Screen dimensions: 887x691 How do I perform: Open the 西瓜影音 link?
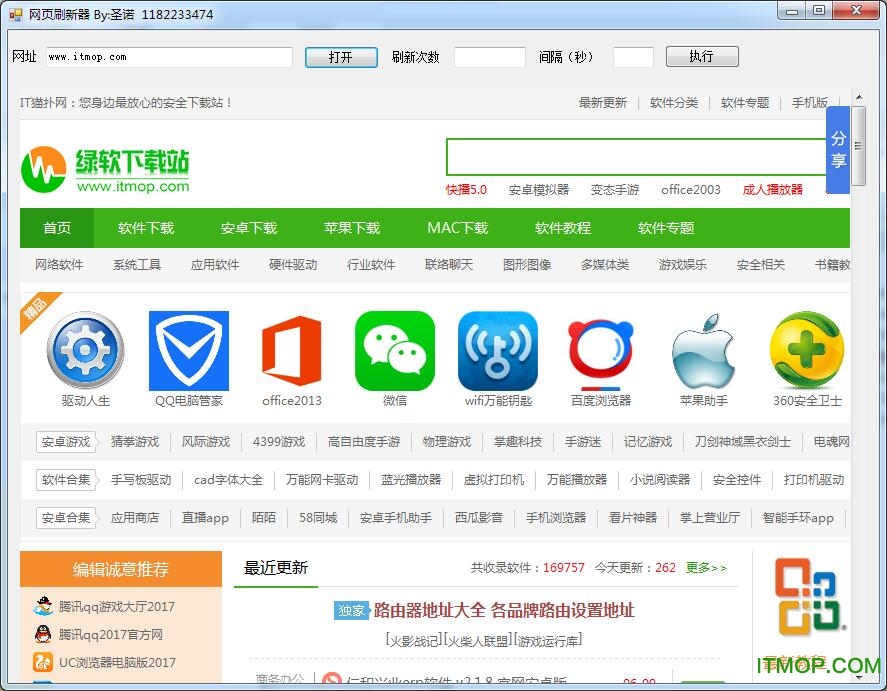479,517
